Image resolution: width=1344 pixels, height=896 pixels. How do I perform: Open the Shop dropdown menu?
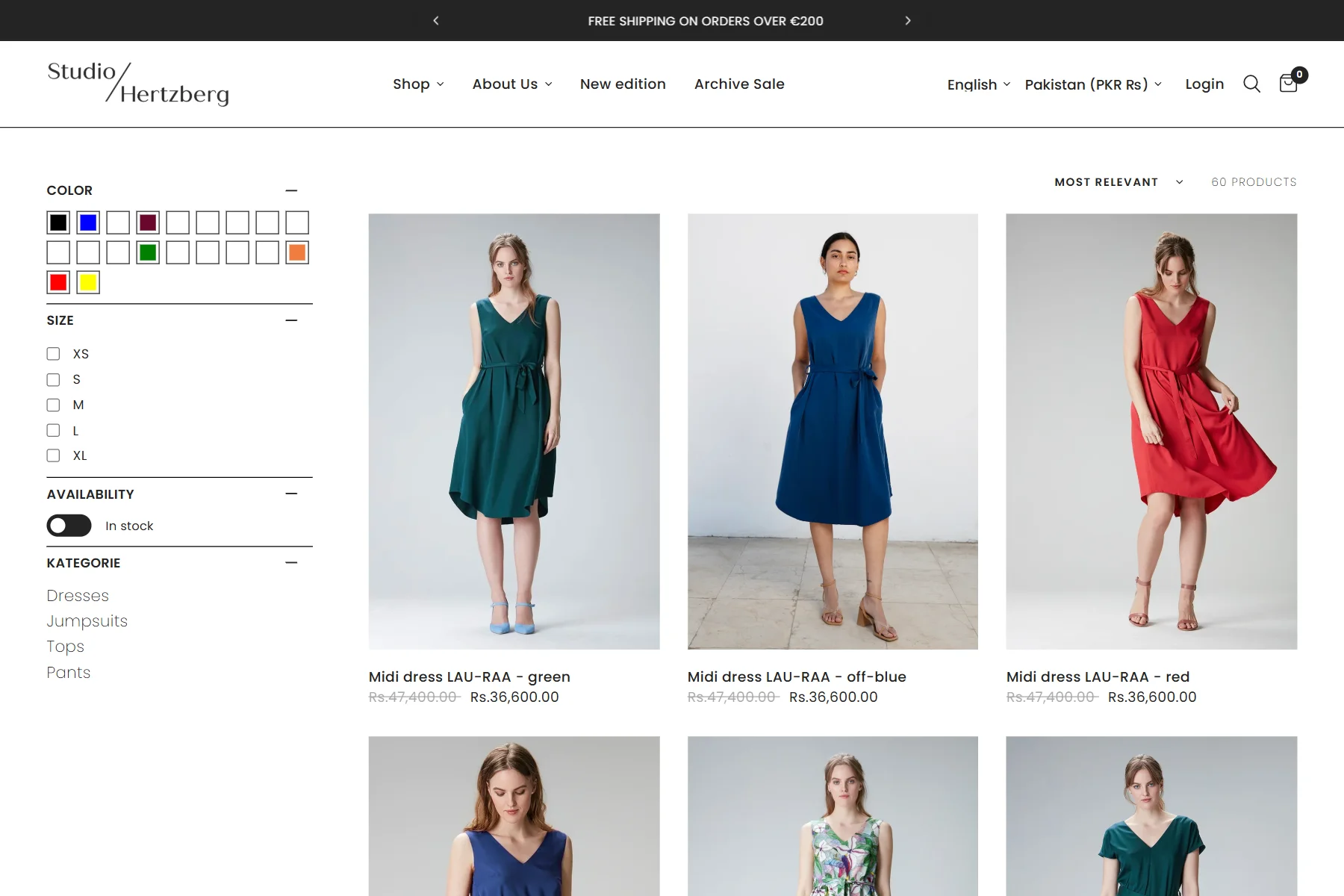418,84
